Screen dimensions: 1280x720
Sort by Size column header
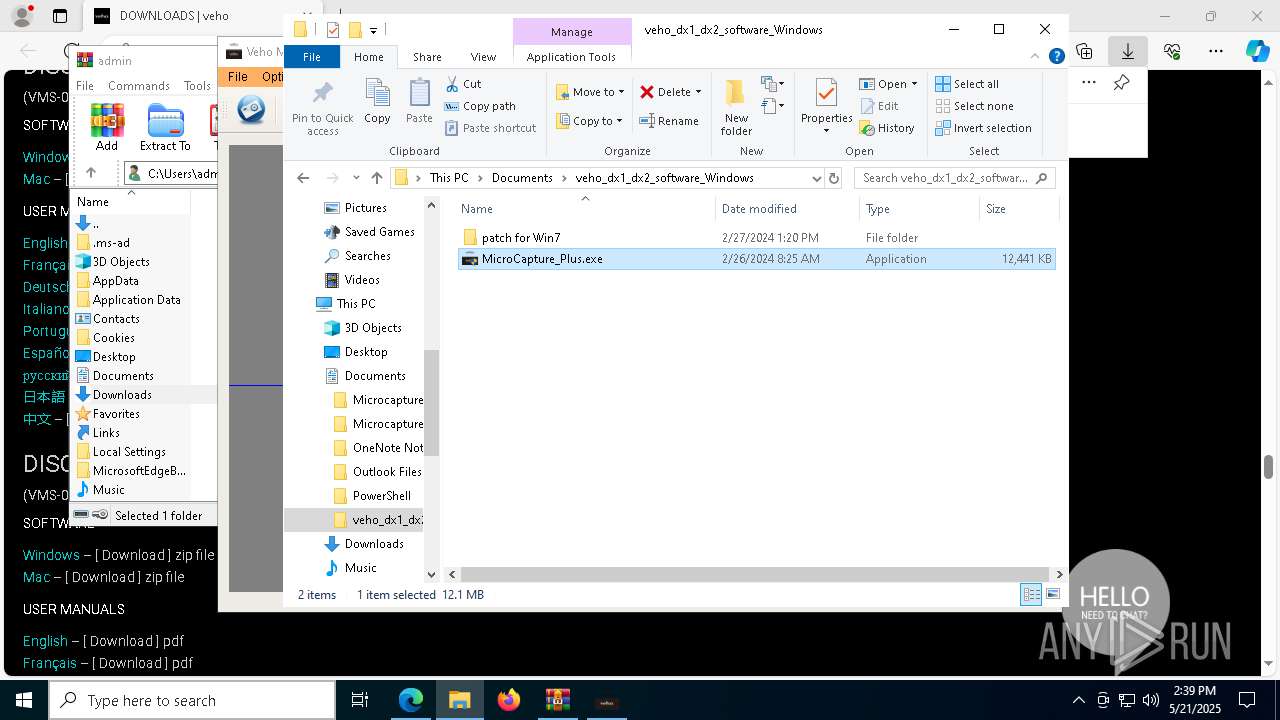tap(1018, 209)
